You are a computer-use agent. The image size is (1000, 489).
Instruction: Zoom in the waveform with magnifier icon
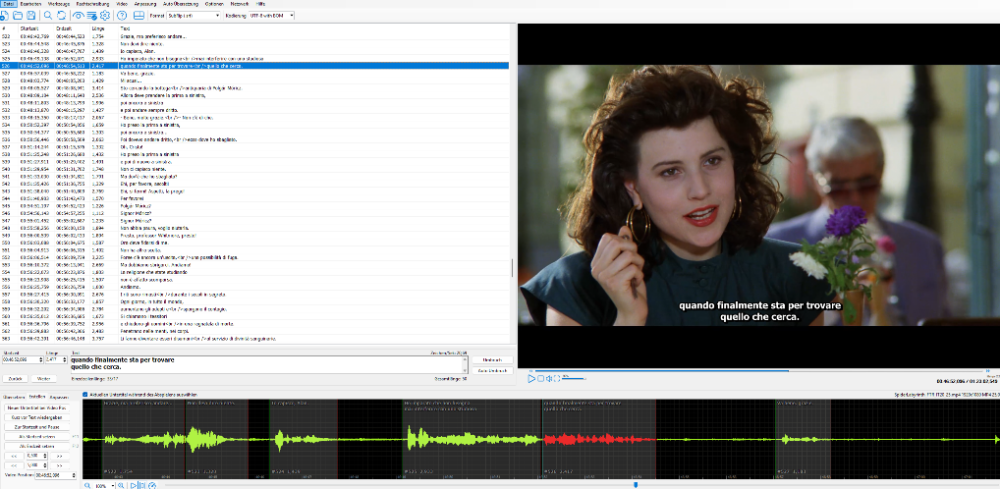coord(121,485)
